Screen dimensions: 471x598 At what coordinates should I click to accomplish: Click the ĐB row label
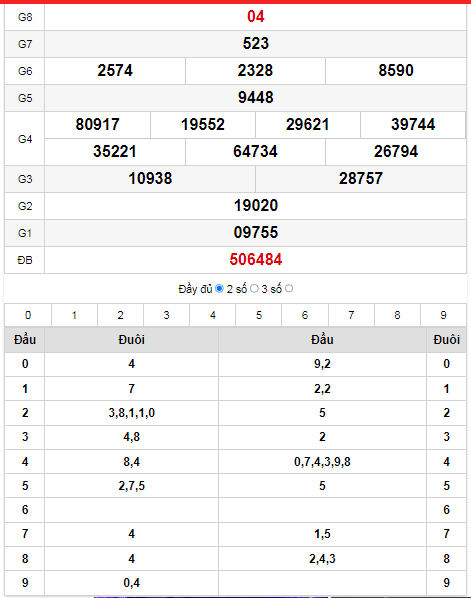(25, 260)
